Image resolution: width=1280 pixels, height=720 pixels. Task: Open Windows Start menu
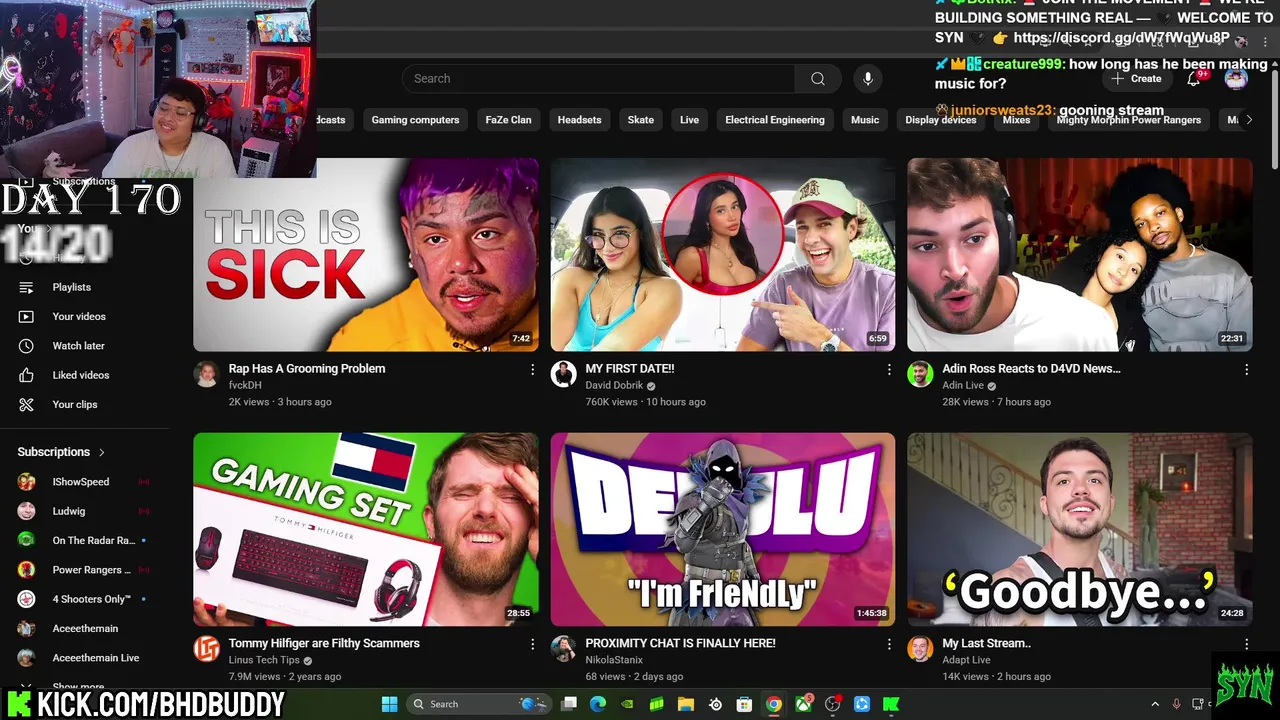(390, 704)
